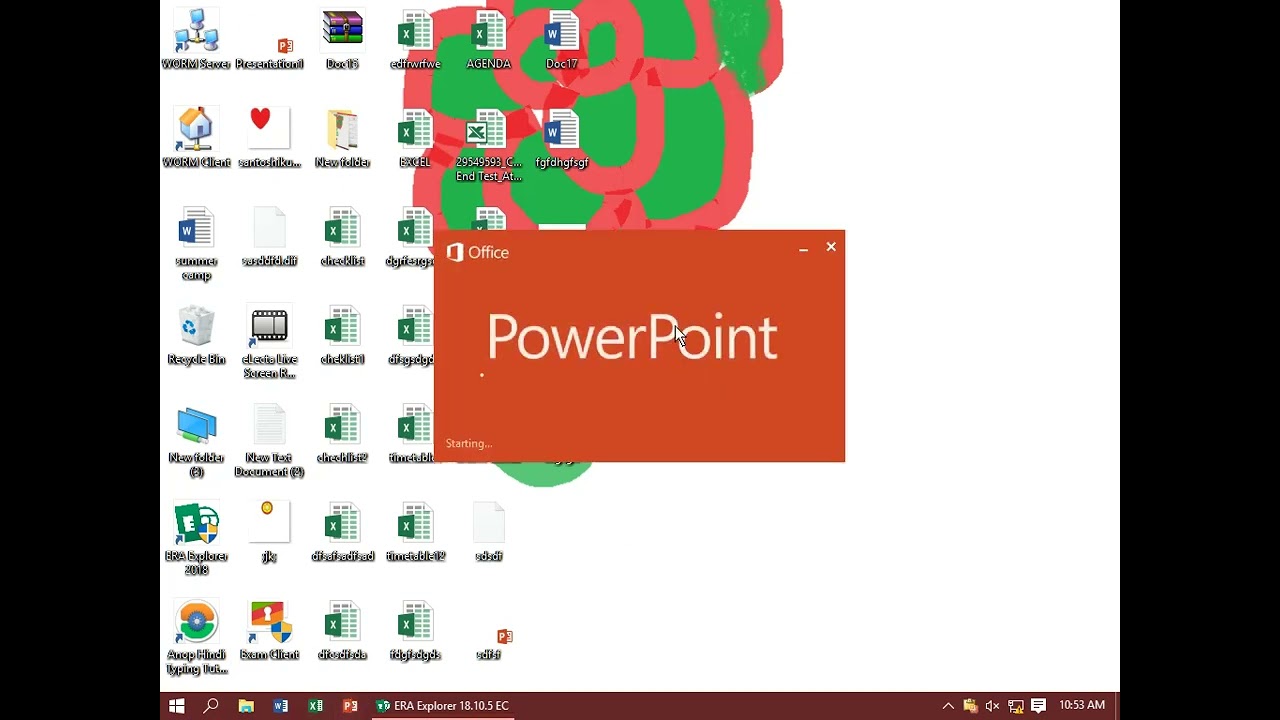Open File Explorer from the taskbar
1280x720 pixels.
click(x=246, y=706)
